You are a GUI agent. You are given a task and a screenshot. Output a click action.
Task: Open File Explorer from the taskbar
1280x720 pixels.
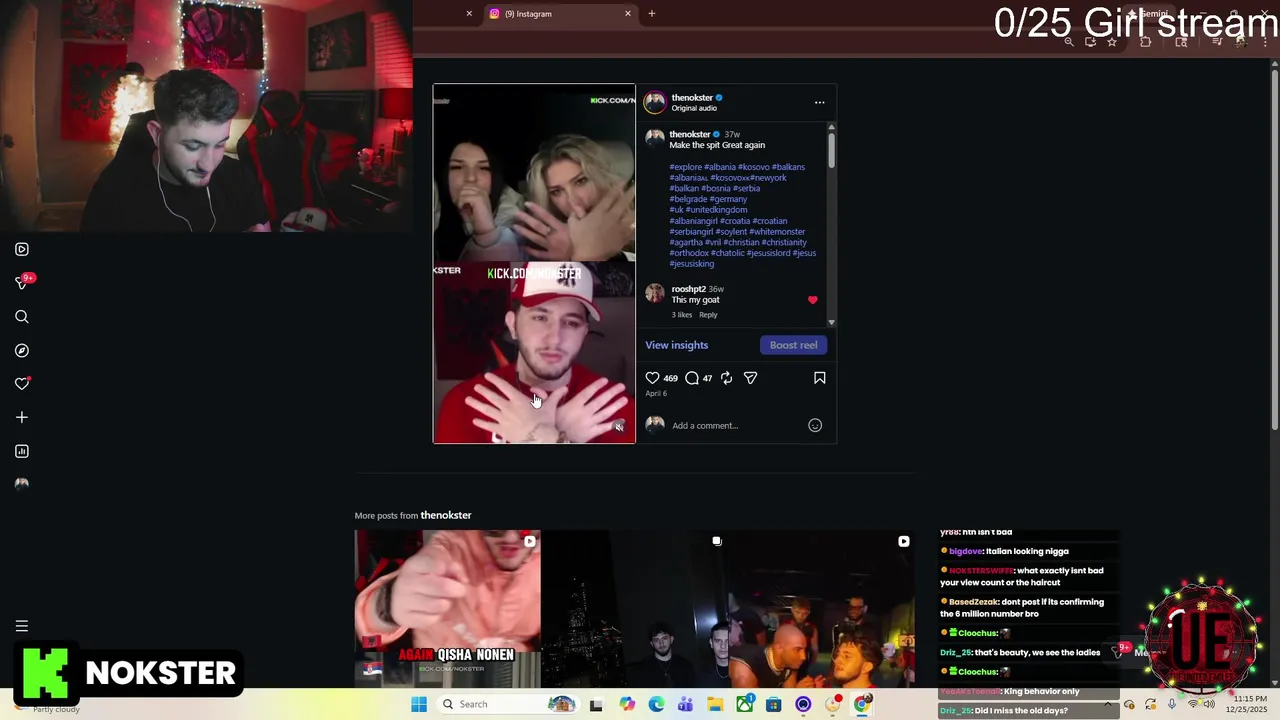tap(715, 704)
